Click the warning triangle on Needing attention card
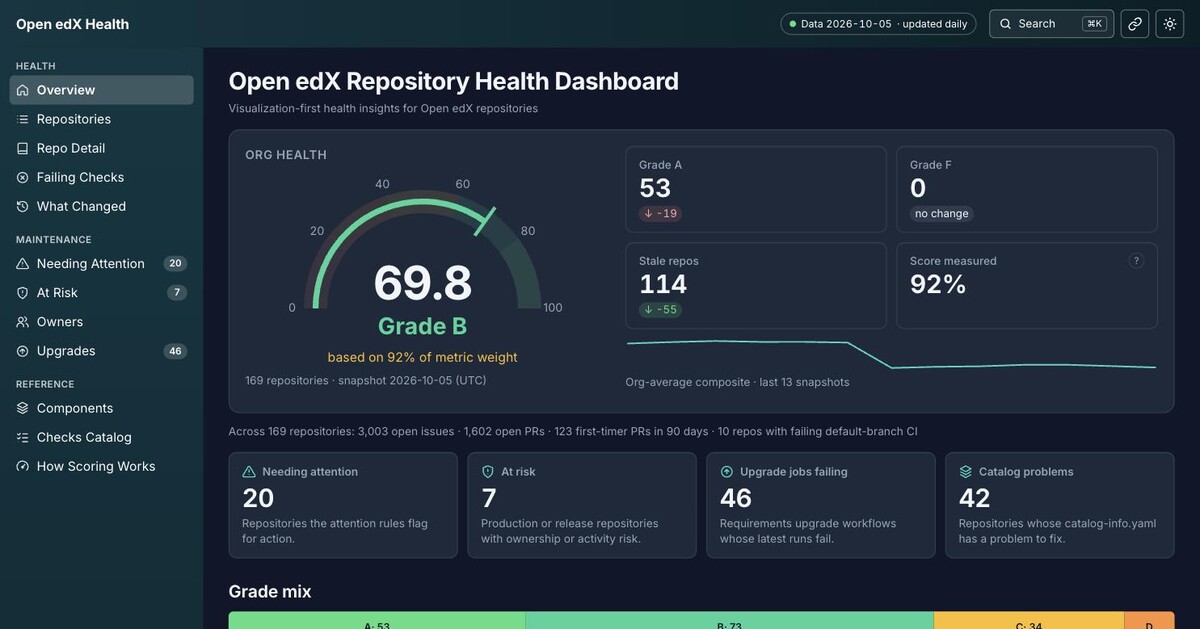 249,472
